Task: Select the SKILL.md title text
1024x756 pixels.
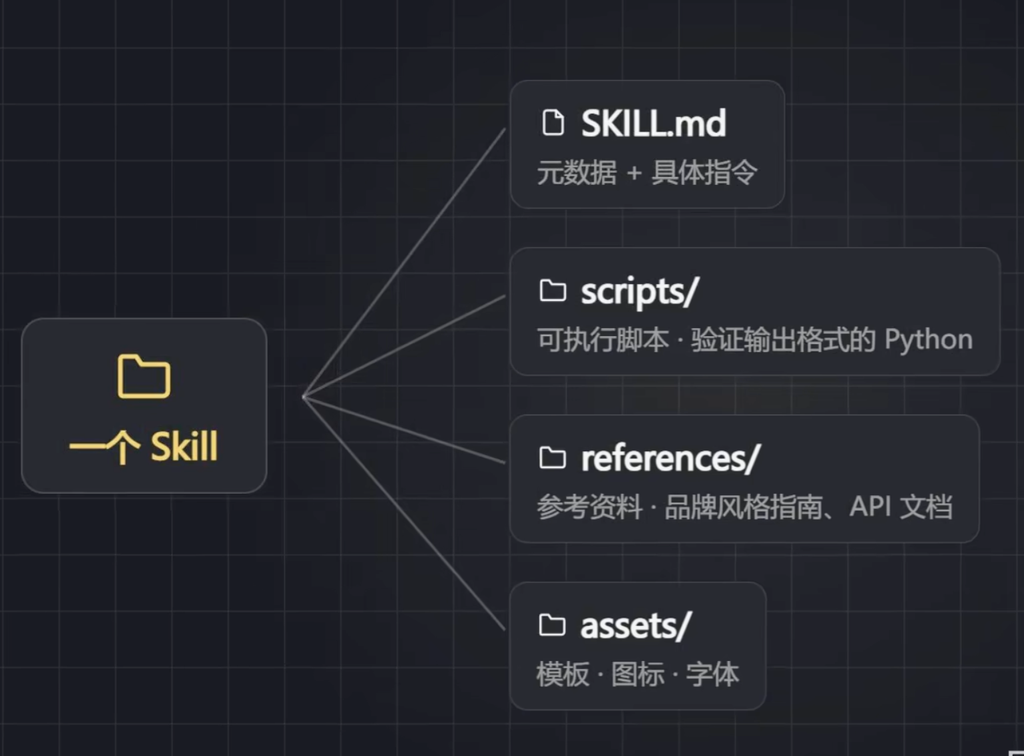Action: pyautogui.click(x=654, y=123)
